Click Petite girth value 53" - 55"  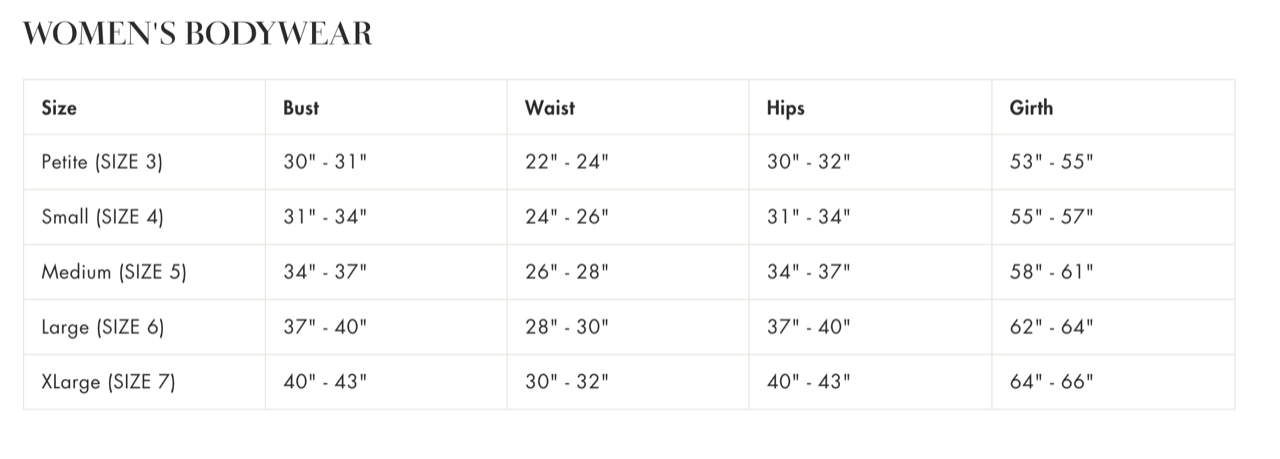[x=1052, y=162]
